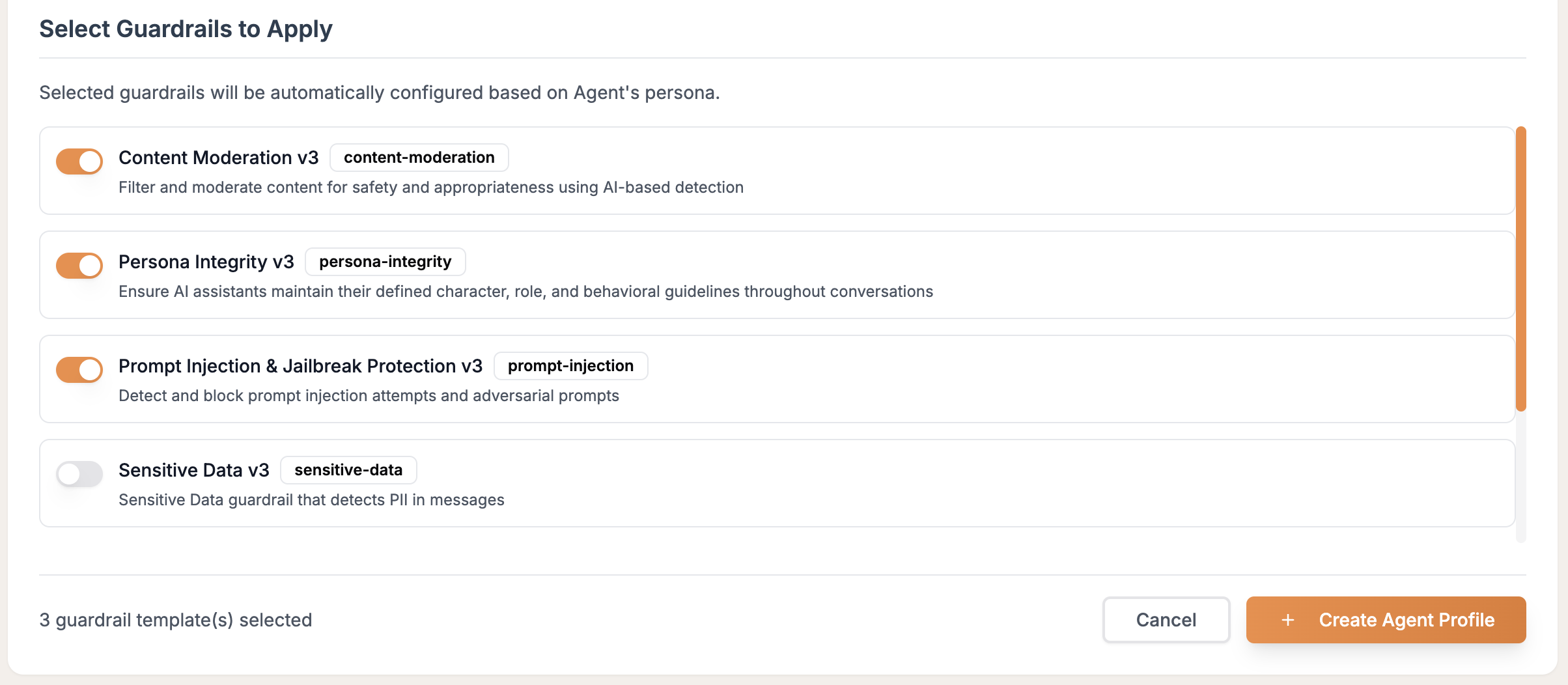Click the persona-integrity tag badge

pyautogui.click(x=385, y=262)
